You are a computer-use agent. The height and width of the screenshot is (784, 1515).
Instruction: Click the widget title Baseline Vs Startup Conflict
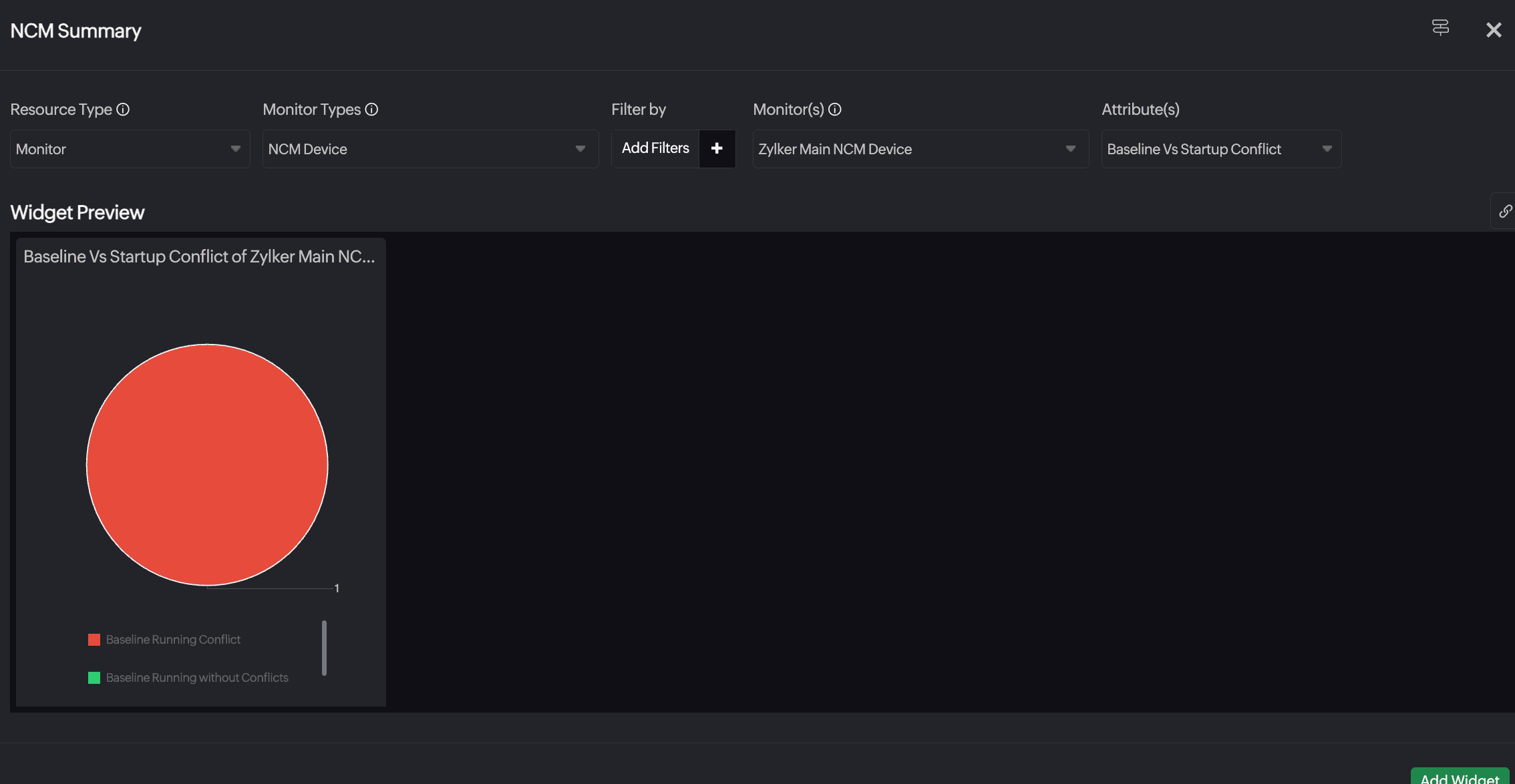click(x=199, y=257)
